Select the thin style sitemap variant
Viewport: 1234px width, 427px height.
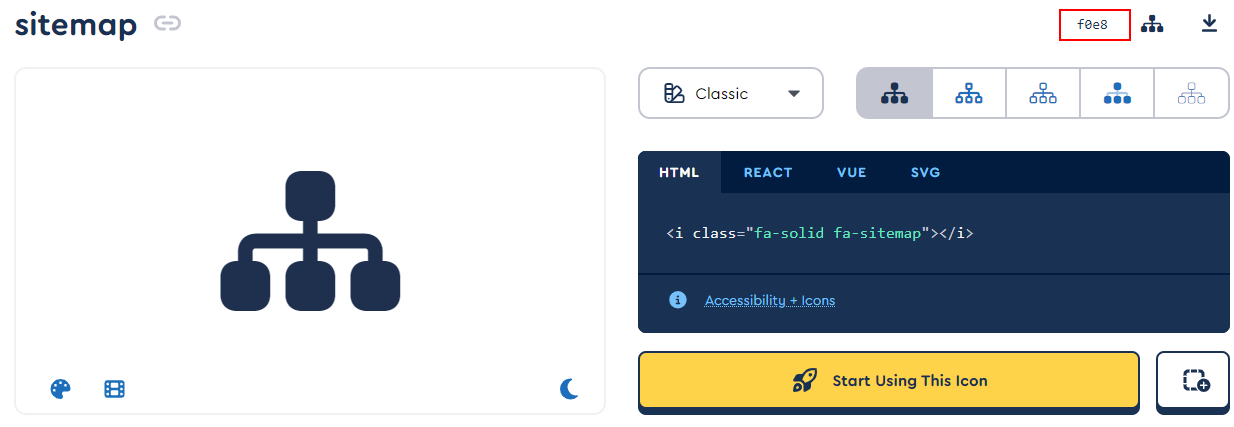pyautogui.click(x=1191, y=94)
